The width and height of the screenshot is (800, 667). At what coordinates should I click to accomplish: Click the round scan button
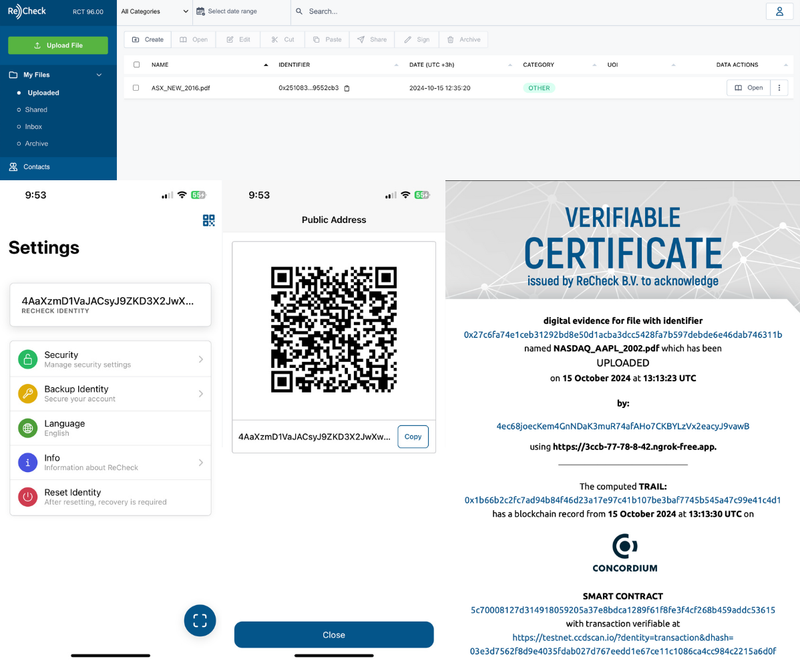point(200,621)
